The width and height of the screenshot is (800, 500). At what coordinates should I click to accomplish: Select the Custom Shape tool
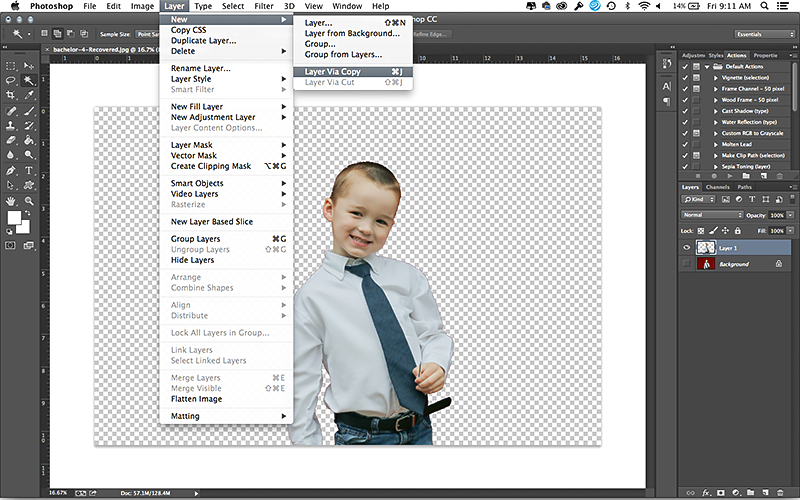pyautogui.click(x=29, y=185)
